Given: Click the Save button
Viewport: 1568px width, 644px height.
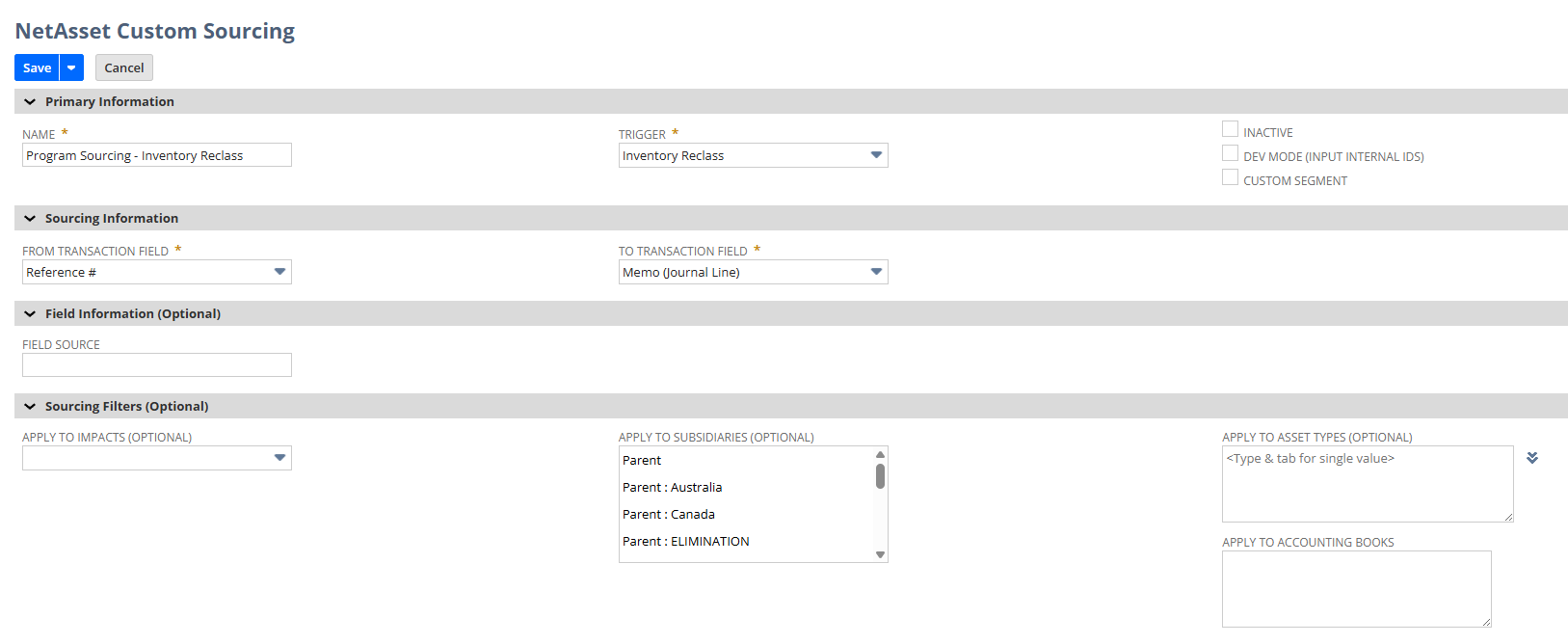Looking at the screenshot, I should click(x=38, y=67).
